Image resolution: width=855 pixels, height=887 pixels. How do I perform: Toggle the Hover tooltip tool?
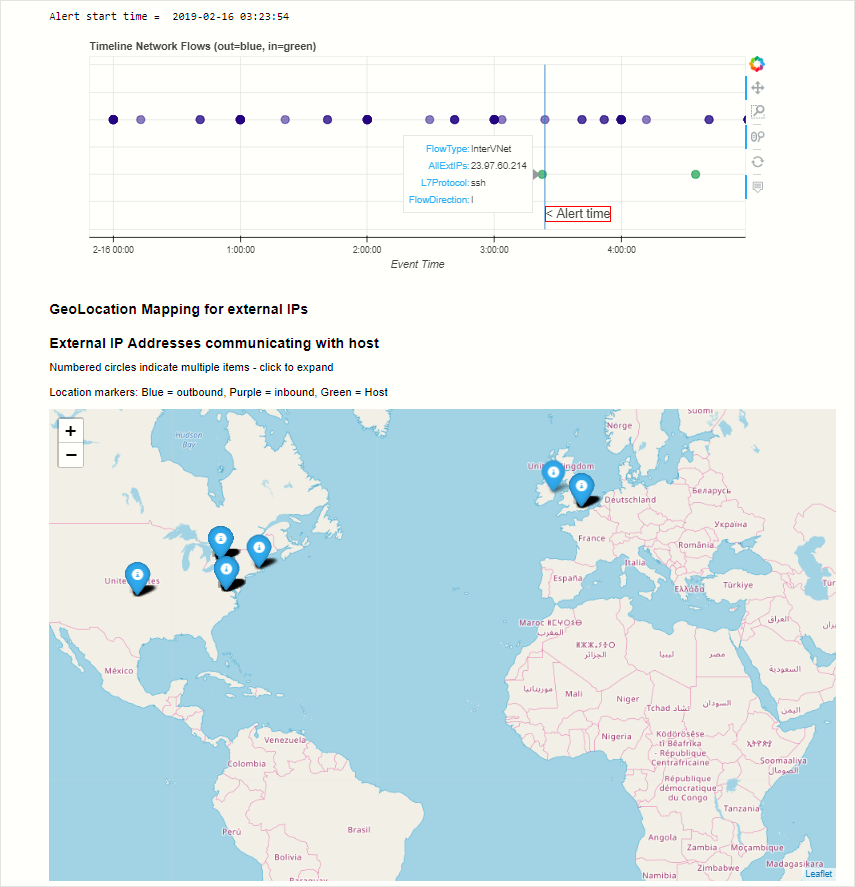(757, 186)
